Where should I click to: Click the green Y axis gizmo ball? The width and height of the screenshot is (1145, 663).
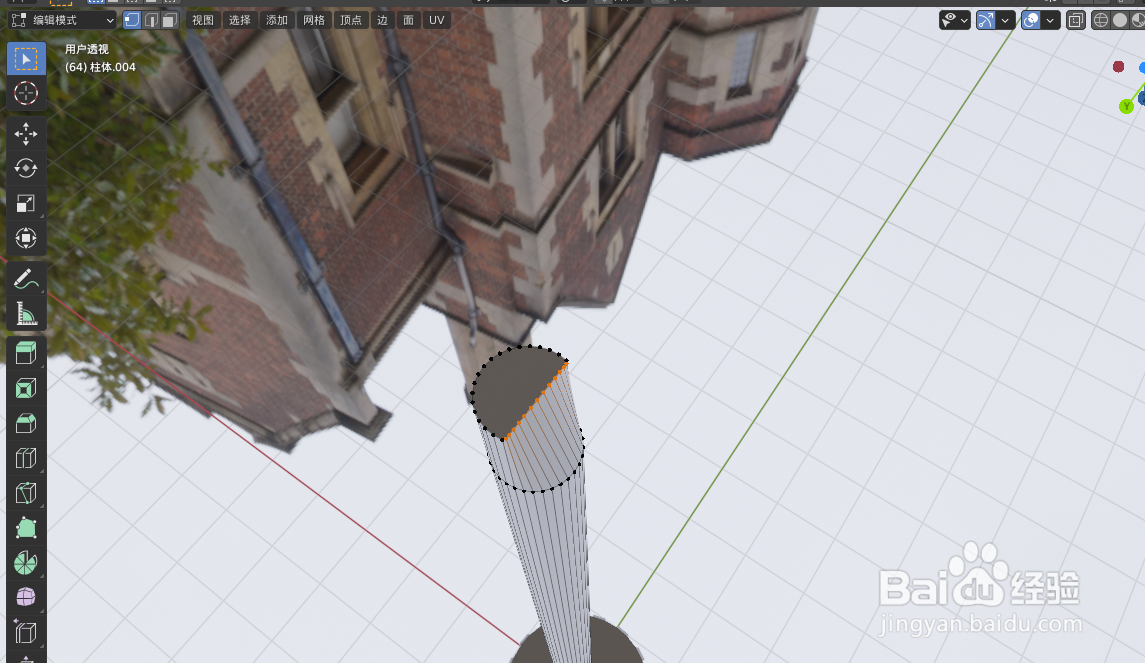(1126, 107)
